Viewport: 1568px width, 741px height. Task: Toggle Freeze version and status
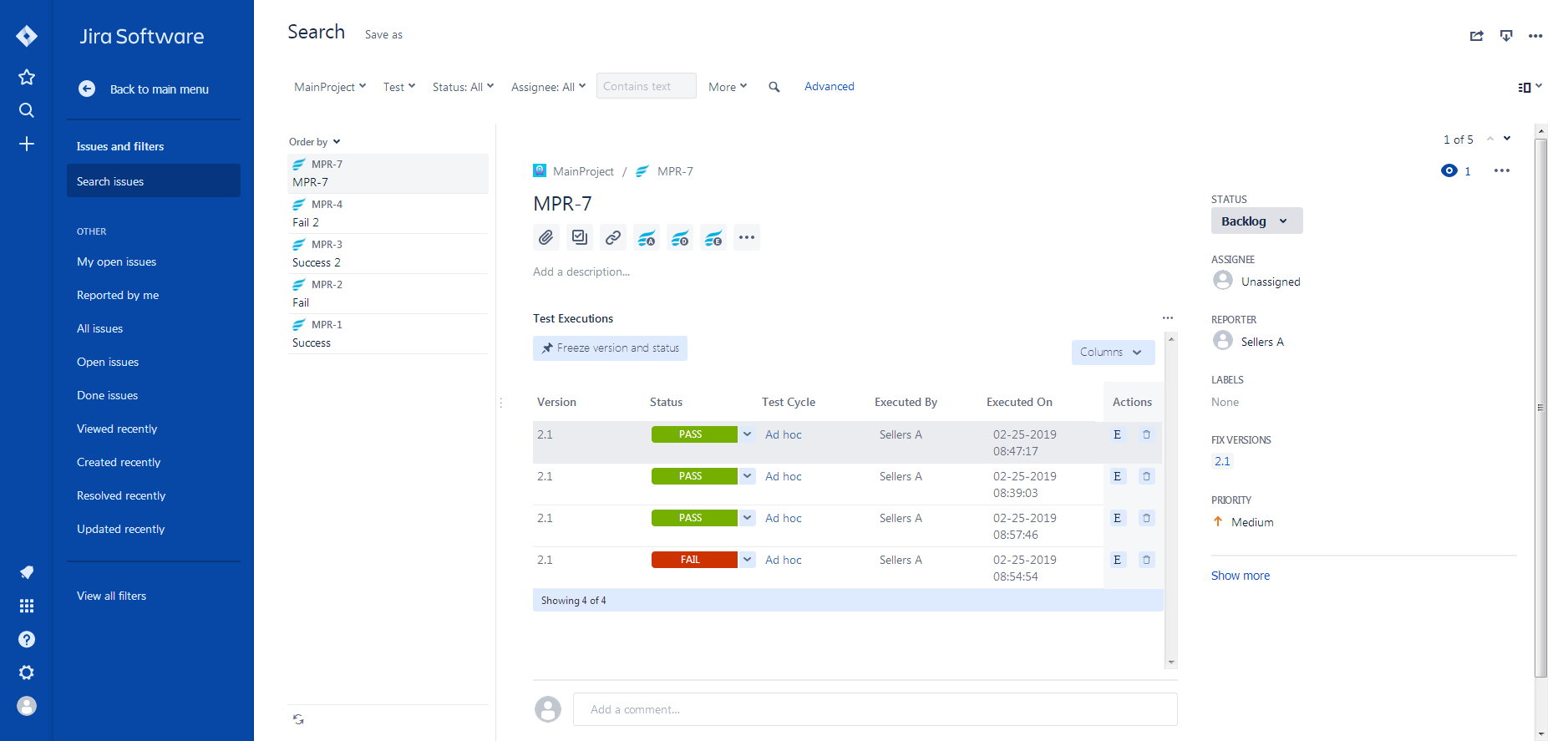(x=610, y=348)
